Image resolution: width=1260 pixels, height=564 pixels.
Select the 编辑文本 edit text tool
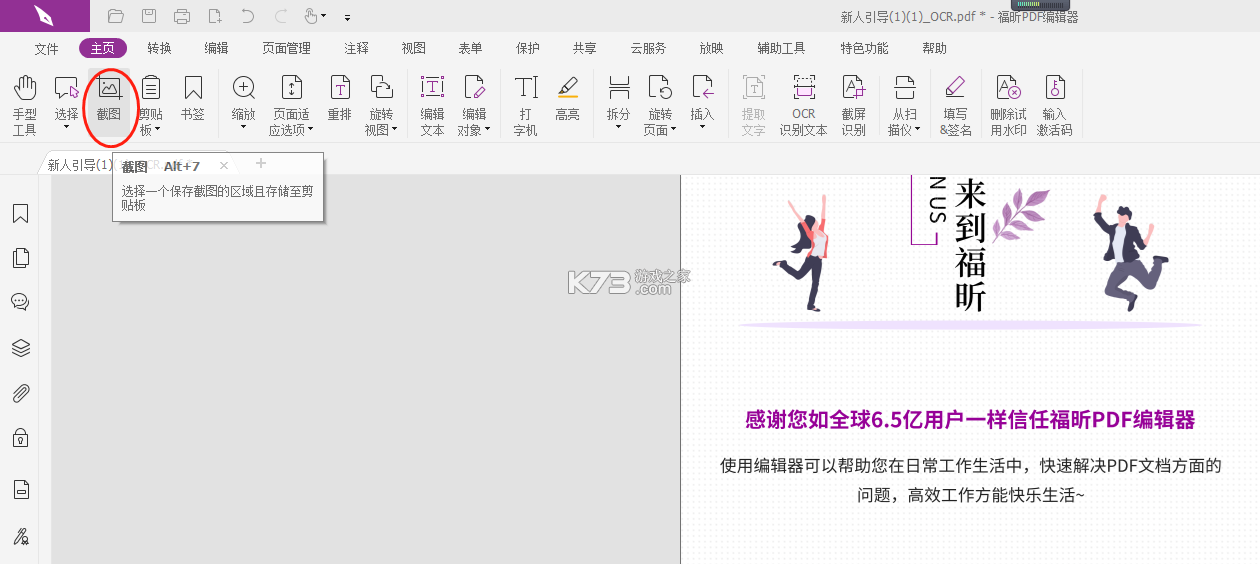point(432,104)
